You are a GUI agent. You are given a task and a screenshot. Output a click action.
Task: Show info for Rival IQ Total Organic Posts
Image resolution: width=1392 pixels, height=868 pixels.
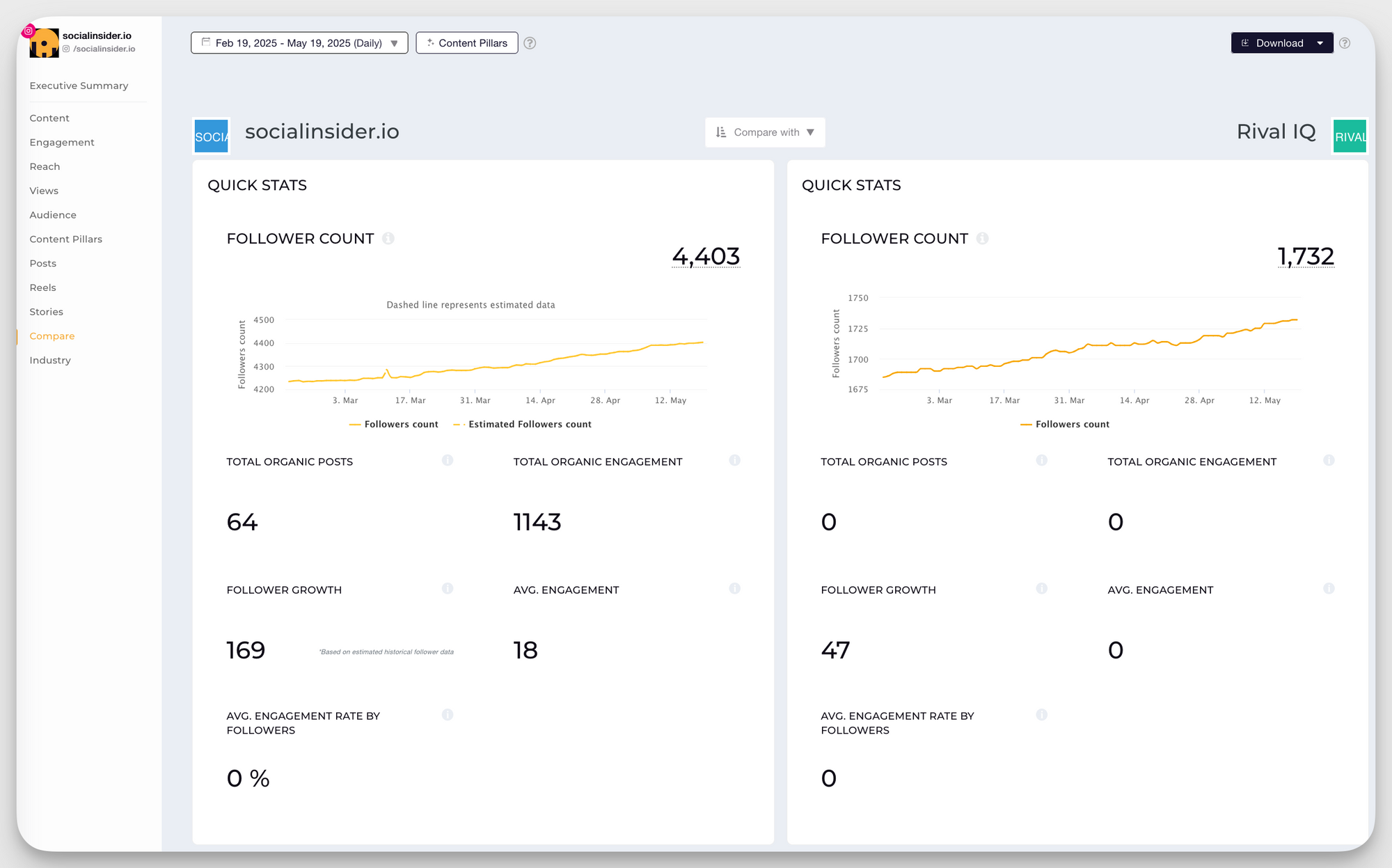pos(1041,460)
